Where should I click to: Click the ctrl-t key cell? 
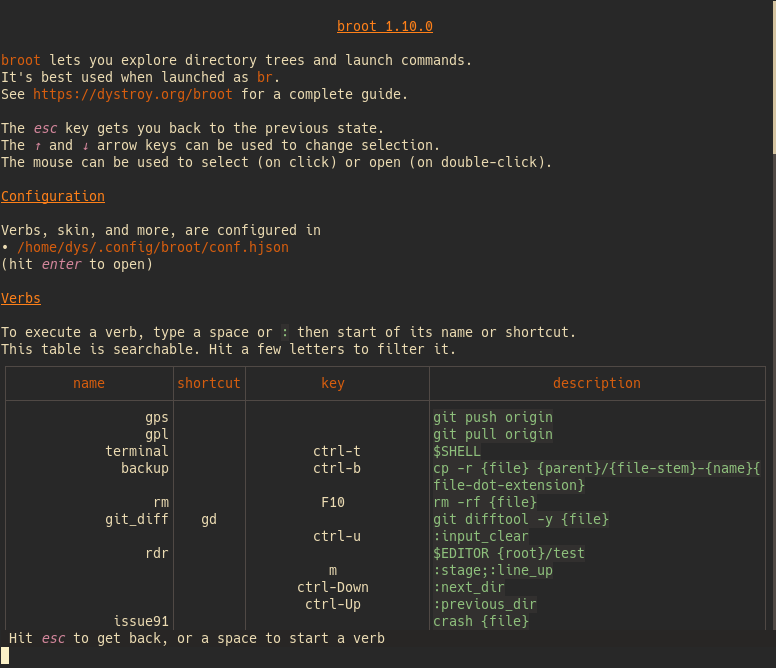[337, 451]
